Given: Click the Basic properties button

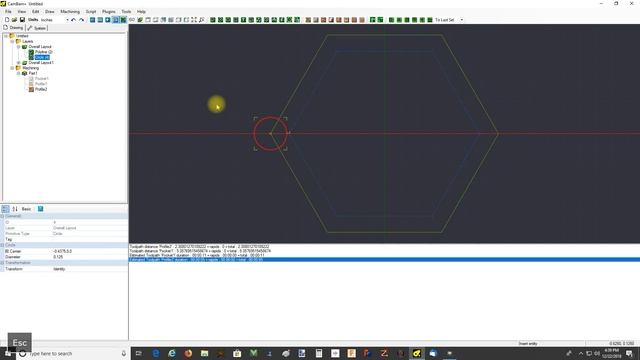Looking at the screenshot, I should [x=26, y=209].
